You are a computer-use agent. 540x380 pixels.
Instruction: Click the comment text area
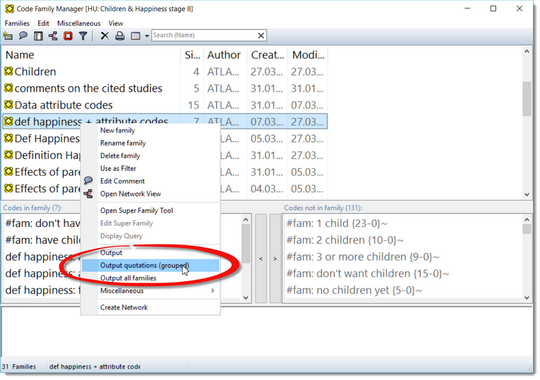267,331
